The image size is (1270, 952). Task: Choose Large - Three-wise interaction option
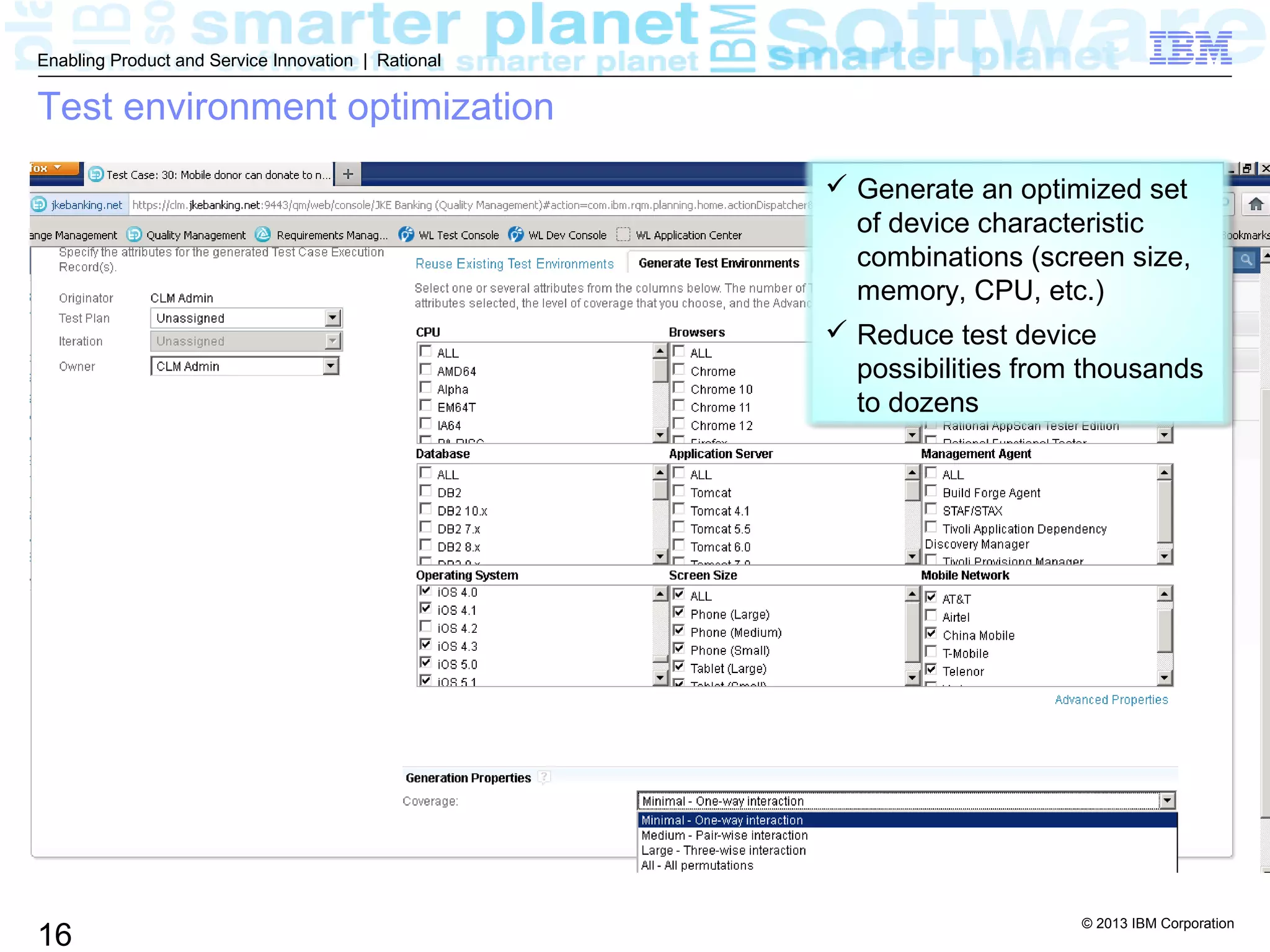pyautogui.click(x=907, y=850)
